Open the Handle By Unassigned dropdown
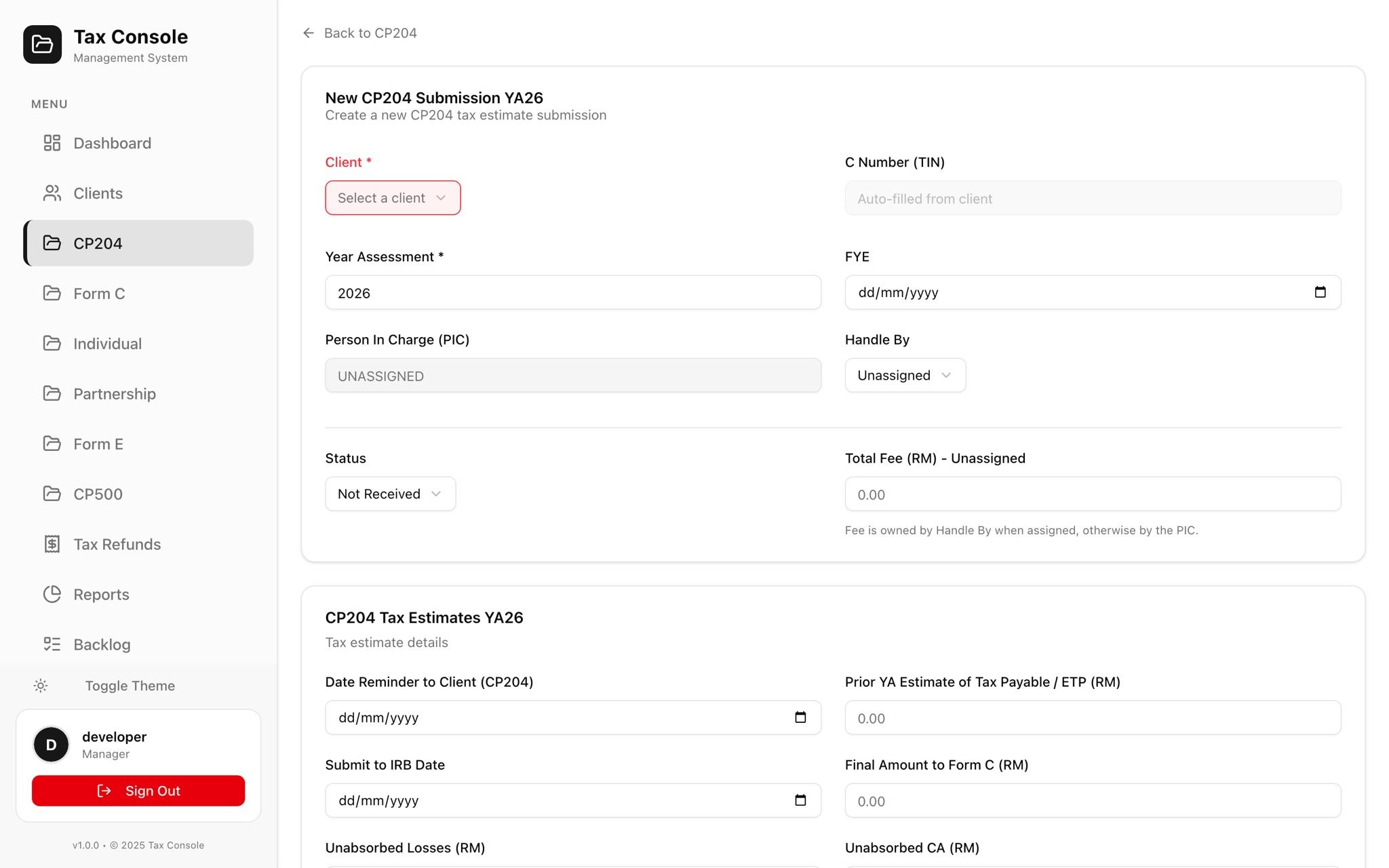Screen dimensions: 1389x868 tap(905, 376)
